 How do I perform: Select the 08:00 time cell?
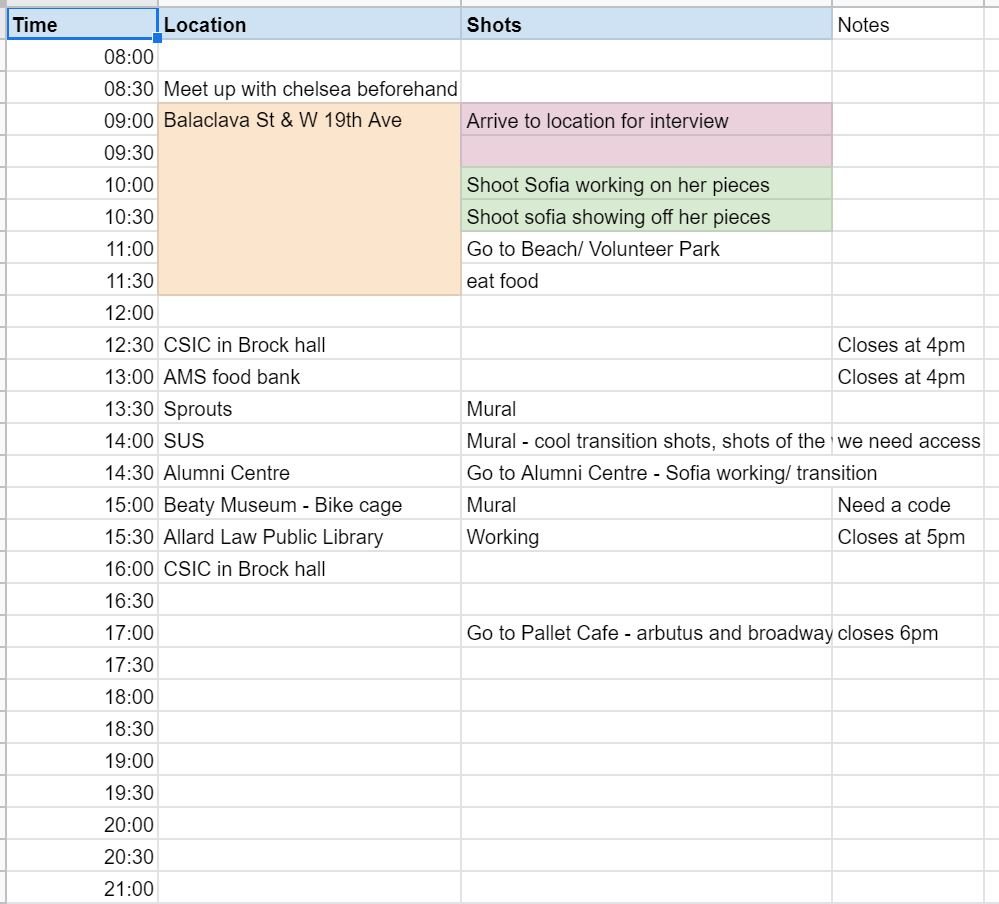pyautogui.click(x=82, y=57)
